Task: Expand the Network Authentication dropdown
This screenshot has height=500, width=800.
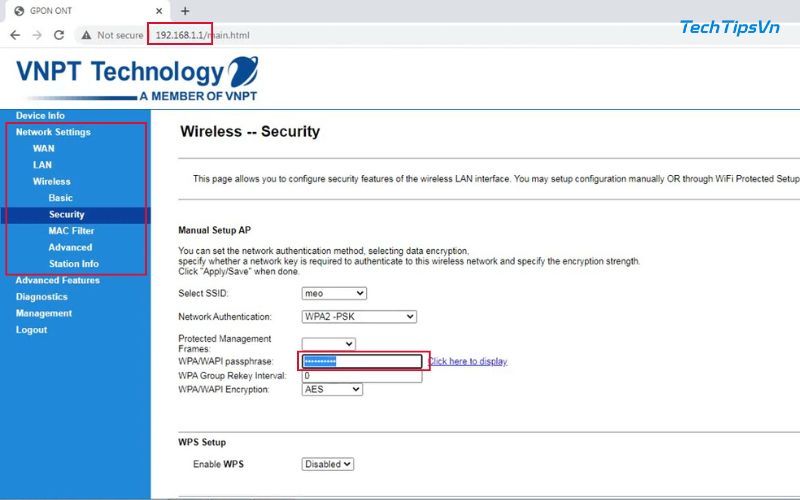Action: pyautogui.click(x=359, y=317)
